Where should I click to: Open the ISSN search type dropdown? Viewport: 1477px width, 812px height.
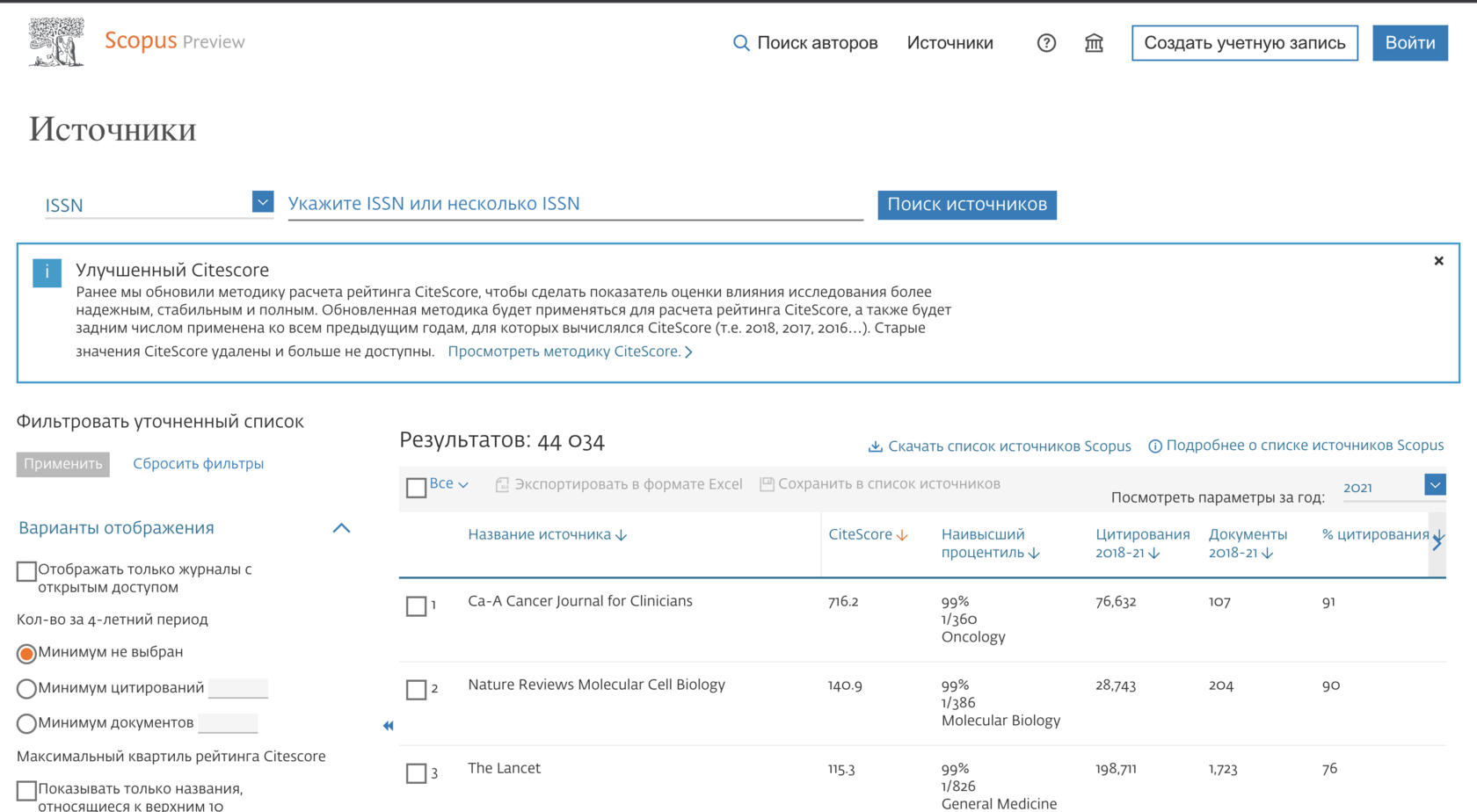click(x=262, y=202)
